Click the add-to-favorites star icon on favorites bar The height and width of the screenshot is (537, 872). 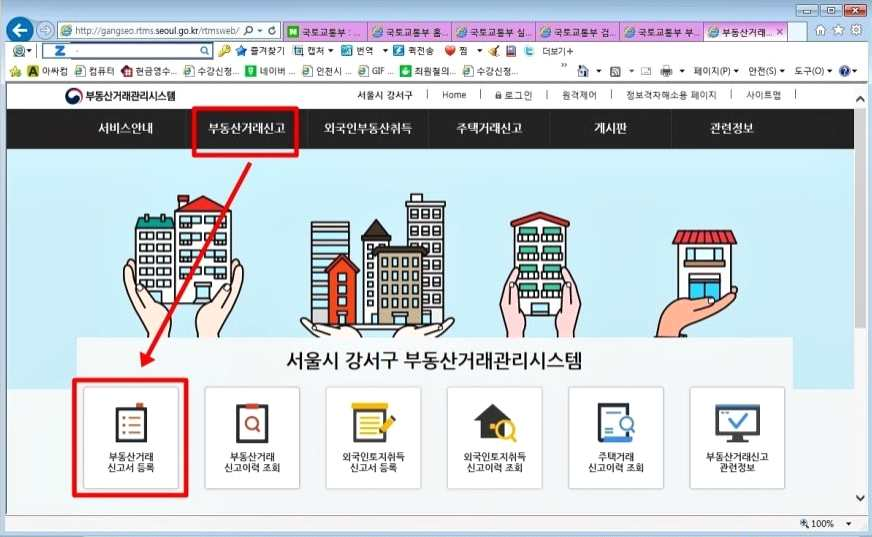click(15, 71)
